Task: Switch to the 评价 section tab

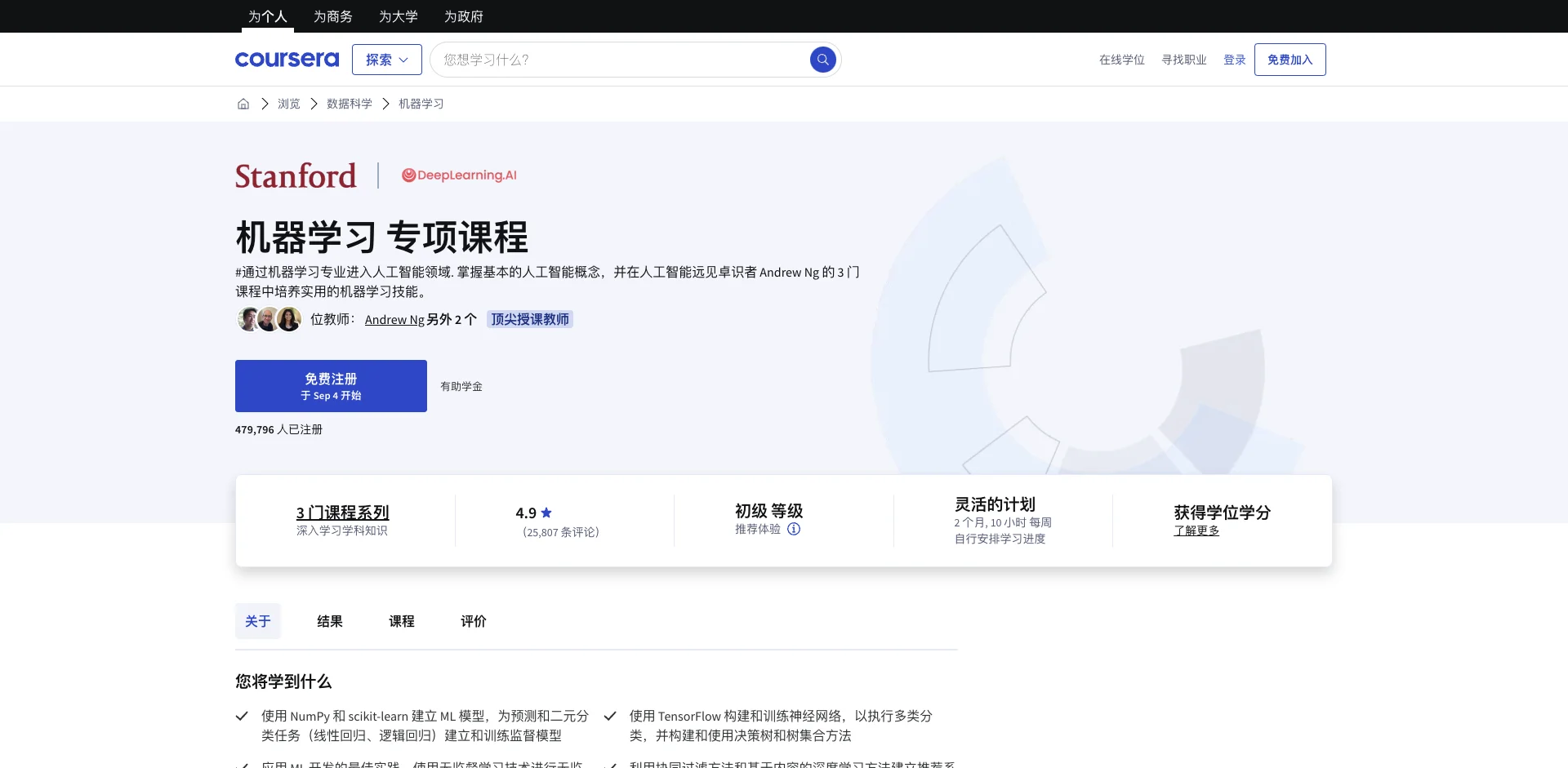Action: coord(474,621)
